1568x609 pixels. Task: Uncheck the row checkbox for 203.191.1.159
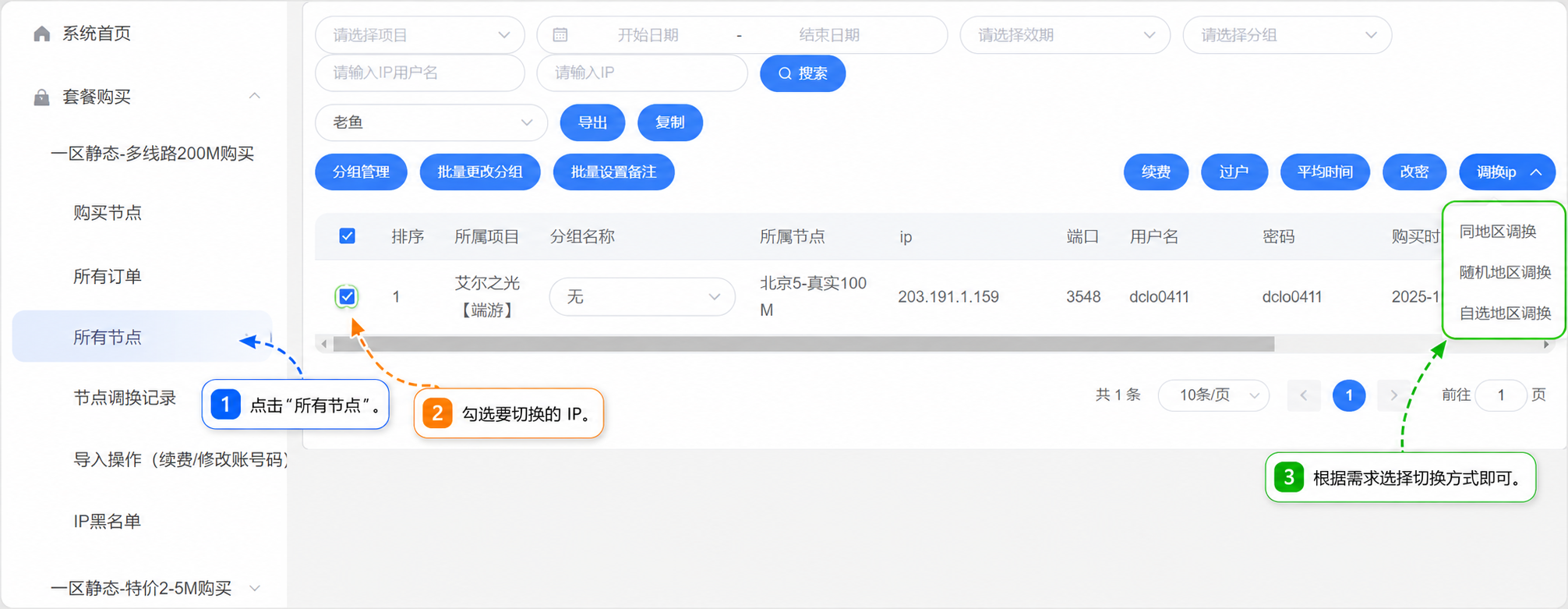348,296
